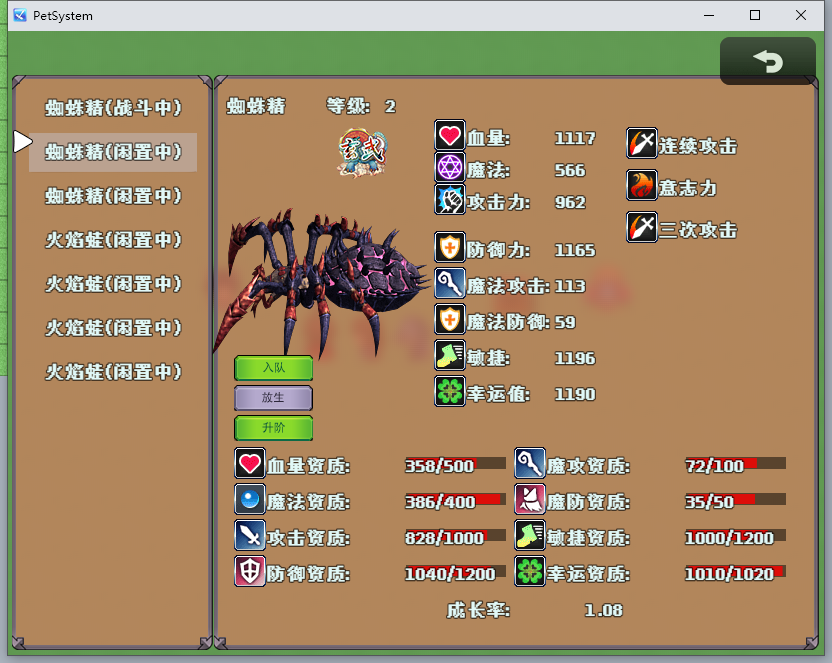Click the heart icon beside 血量资质

(249, 464)
